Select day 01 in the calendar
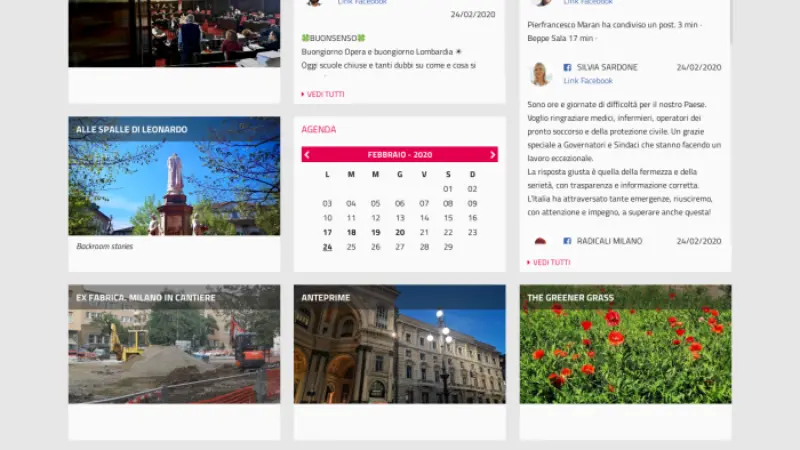The height and width of the screenshot is (450, 800). point(448,189)
